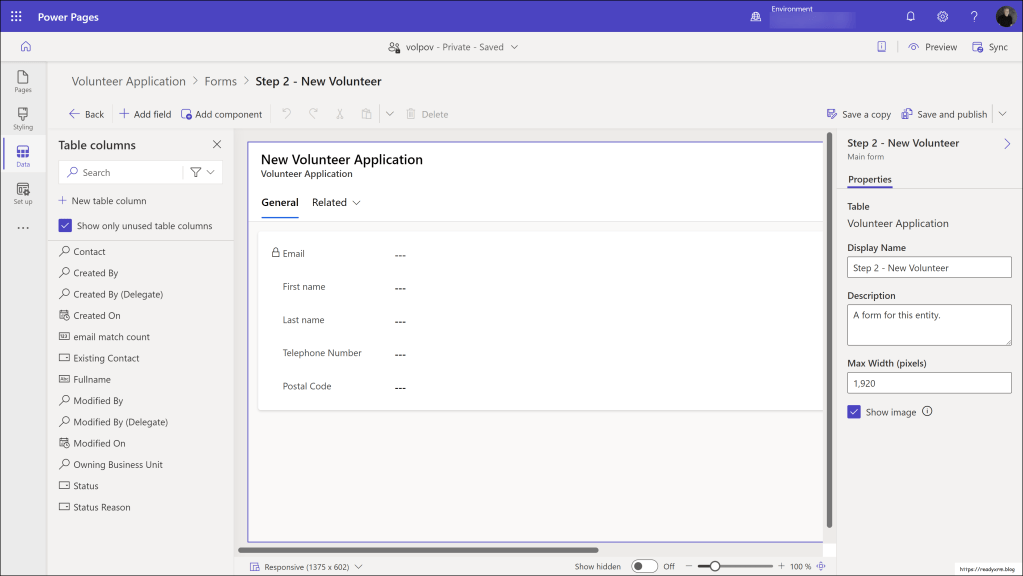Switch to the General tab
This screenshot has width=1023, height=576.
point(280,203)
